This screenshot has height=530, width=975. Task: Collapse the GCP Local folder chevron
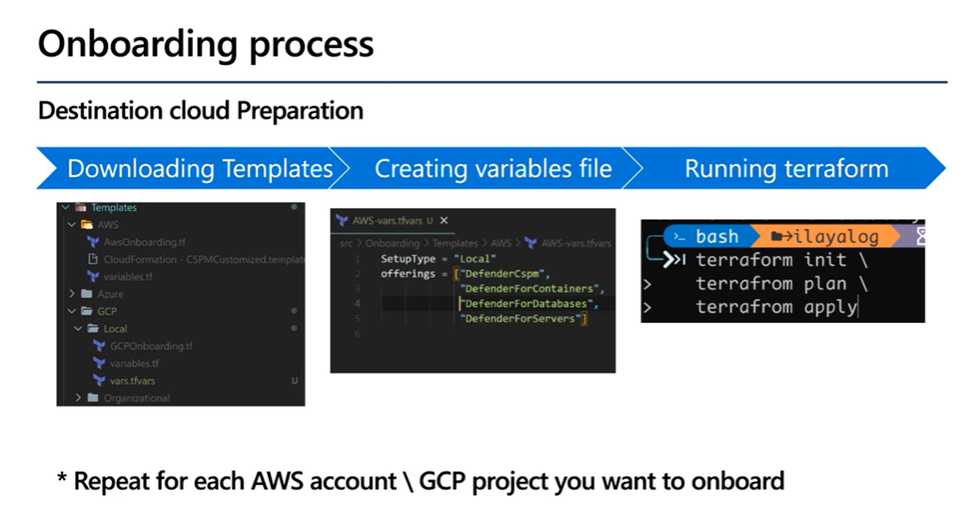[79, 328]
